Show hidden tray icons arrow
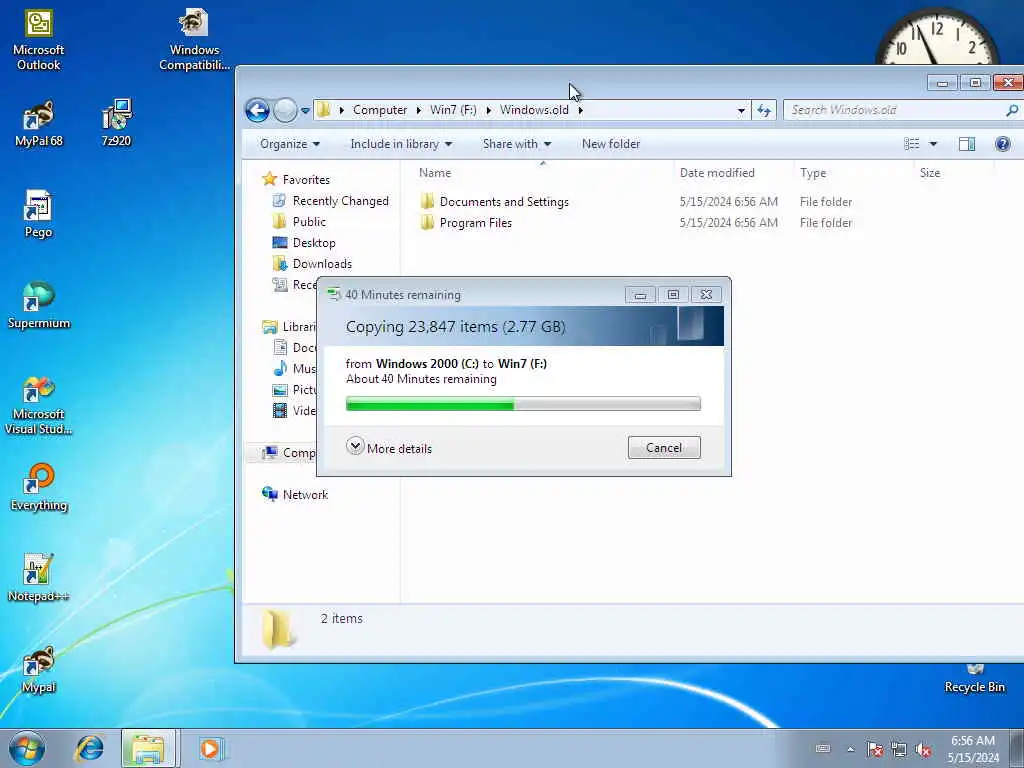Screen dimensions: 1024x768 coord(850,749)
